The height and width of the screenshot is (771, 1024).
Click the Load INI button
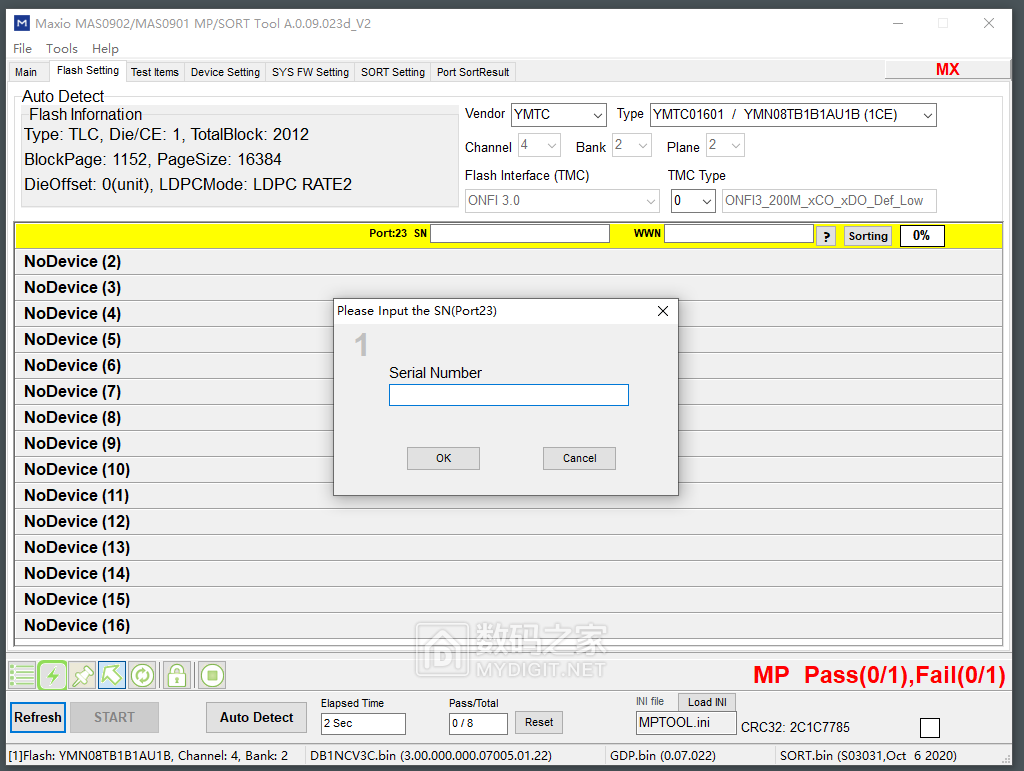click(707, 702)
